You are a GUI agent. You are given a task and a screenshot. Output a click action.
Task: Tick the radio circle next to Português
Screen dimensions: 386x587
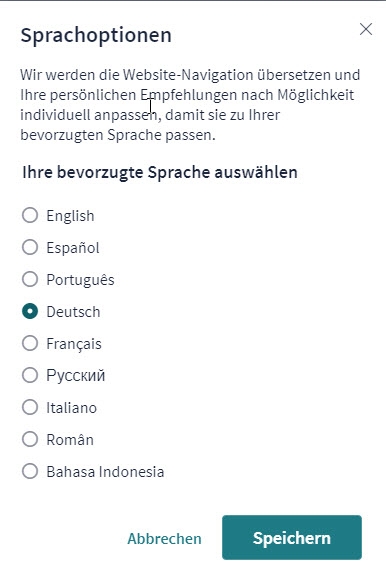click(30, 279)
